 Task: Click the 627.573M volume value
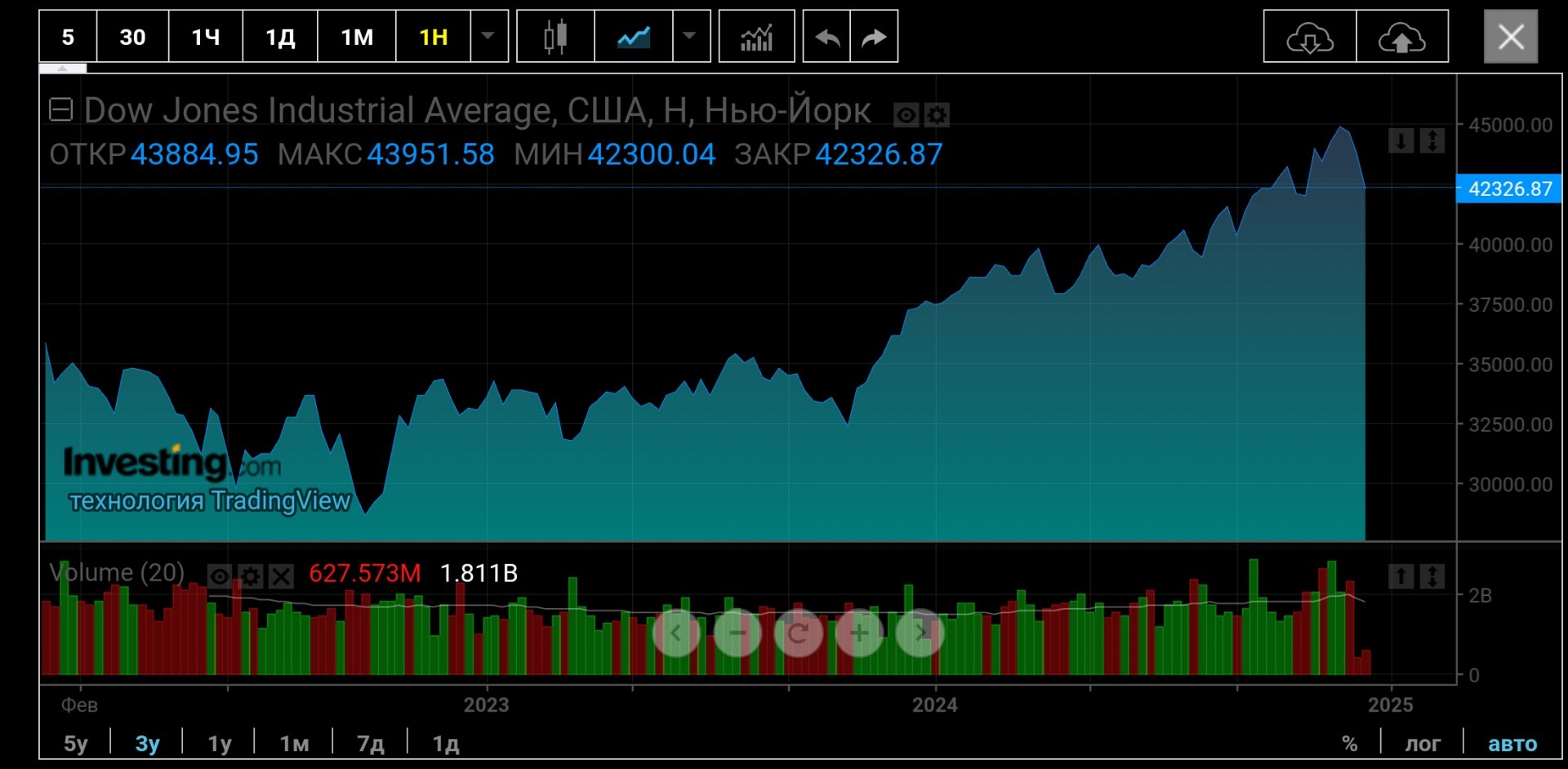pyautogui.click(x=365, y=573)
